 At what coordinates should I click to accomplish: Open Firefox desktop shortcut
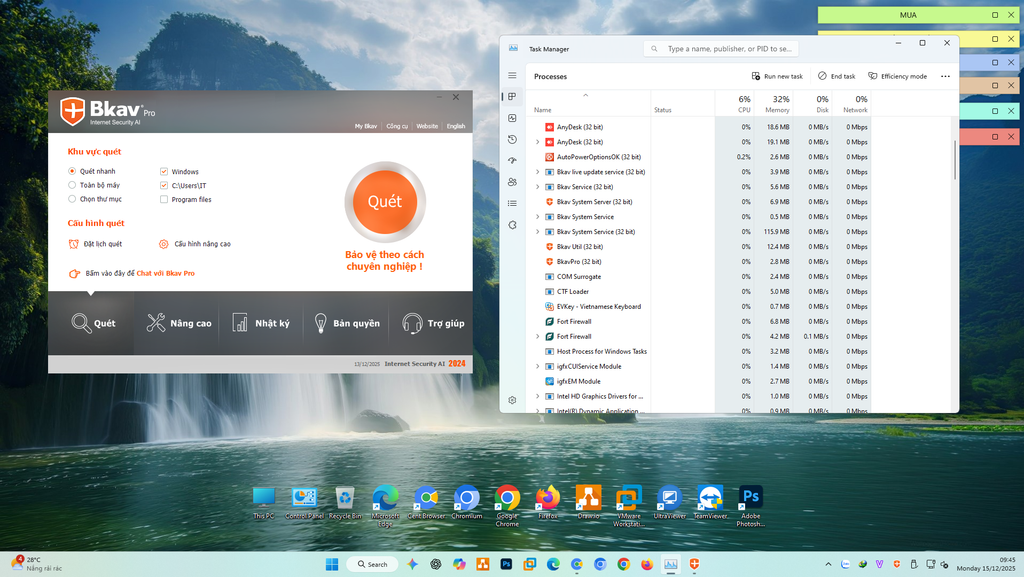[548, 502]
